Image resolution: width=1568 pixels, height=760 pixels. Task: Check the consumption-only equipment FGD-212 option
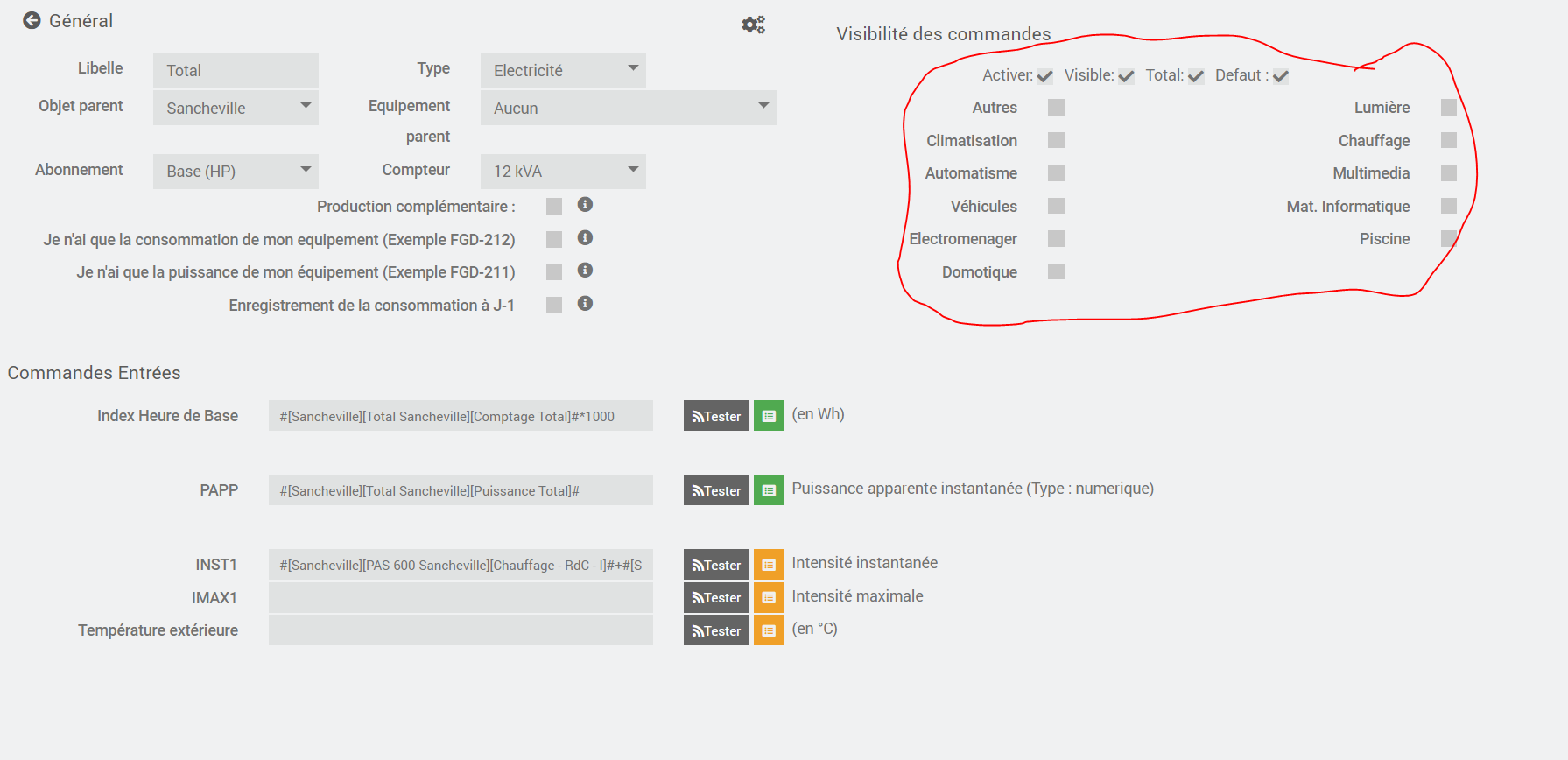click(554, 239)
